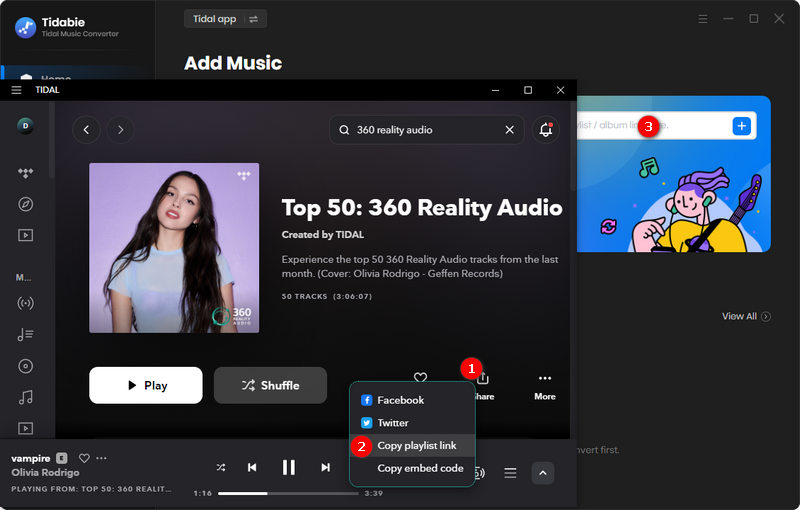Viewport: 800px width, 510px height.
Task: Go to TIDAL home via the logo icon
Action: [26, 173]
